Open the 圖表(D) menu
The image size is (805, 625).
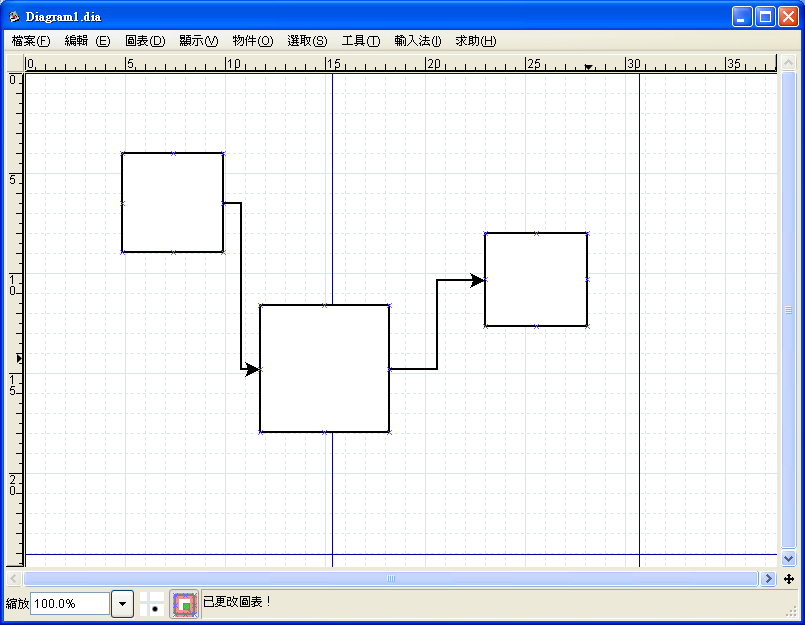145,41
